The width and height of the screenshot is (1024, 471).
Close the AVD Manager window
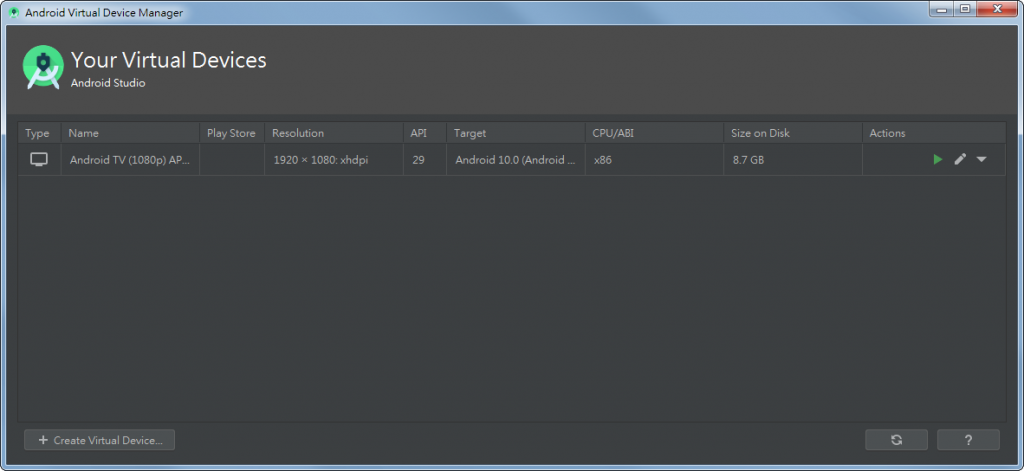click(997, 9)
